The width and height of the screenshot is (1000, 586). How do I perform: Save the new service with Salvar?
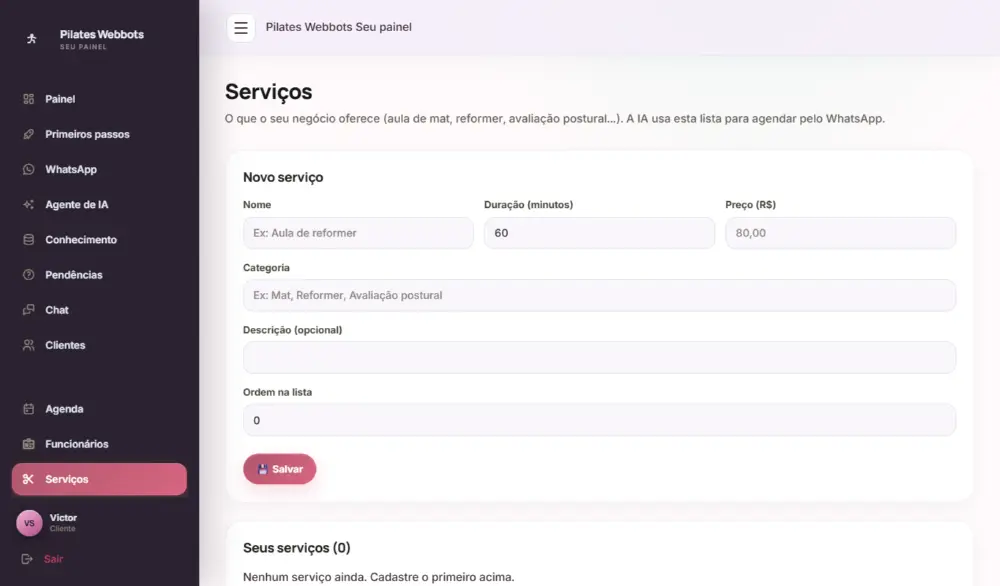279,469
